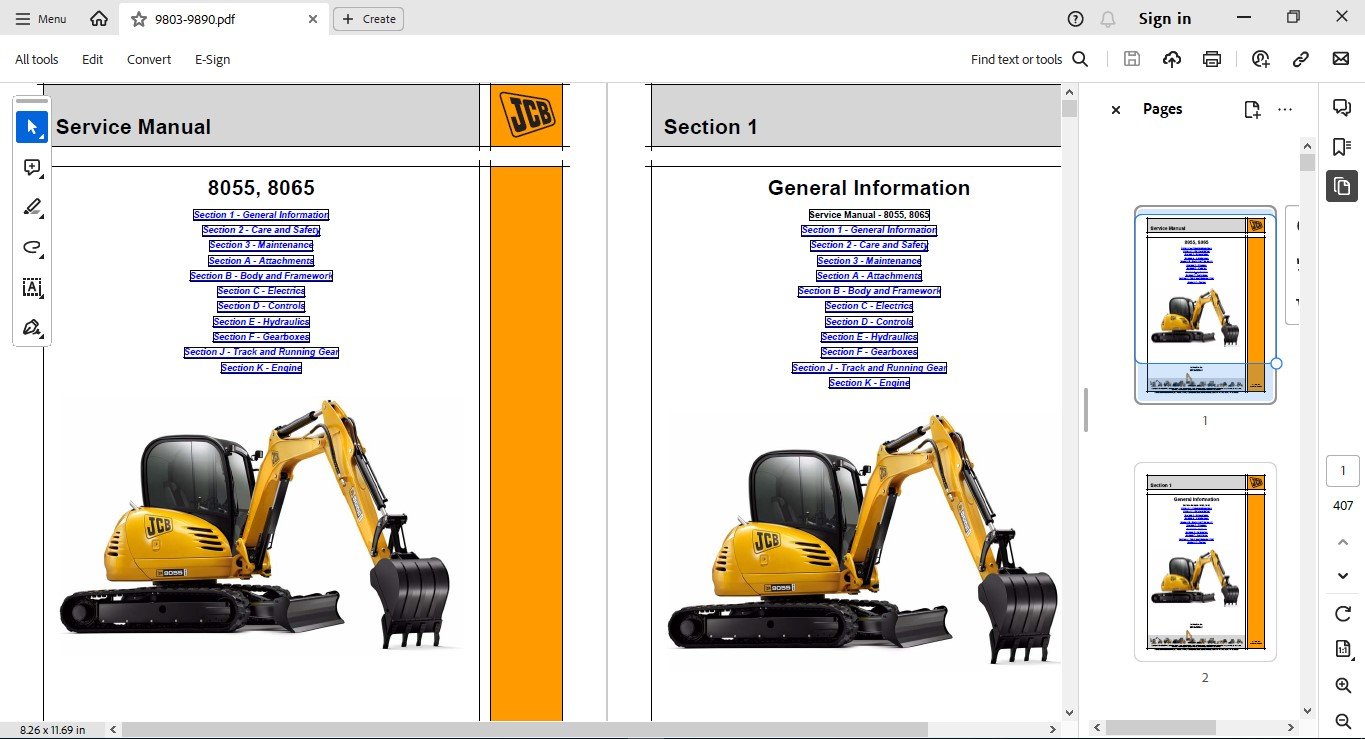Open left page Section 1 - General Information link
This screenshot has height=739, width=1365.
[x=261, y=215]
